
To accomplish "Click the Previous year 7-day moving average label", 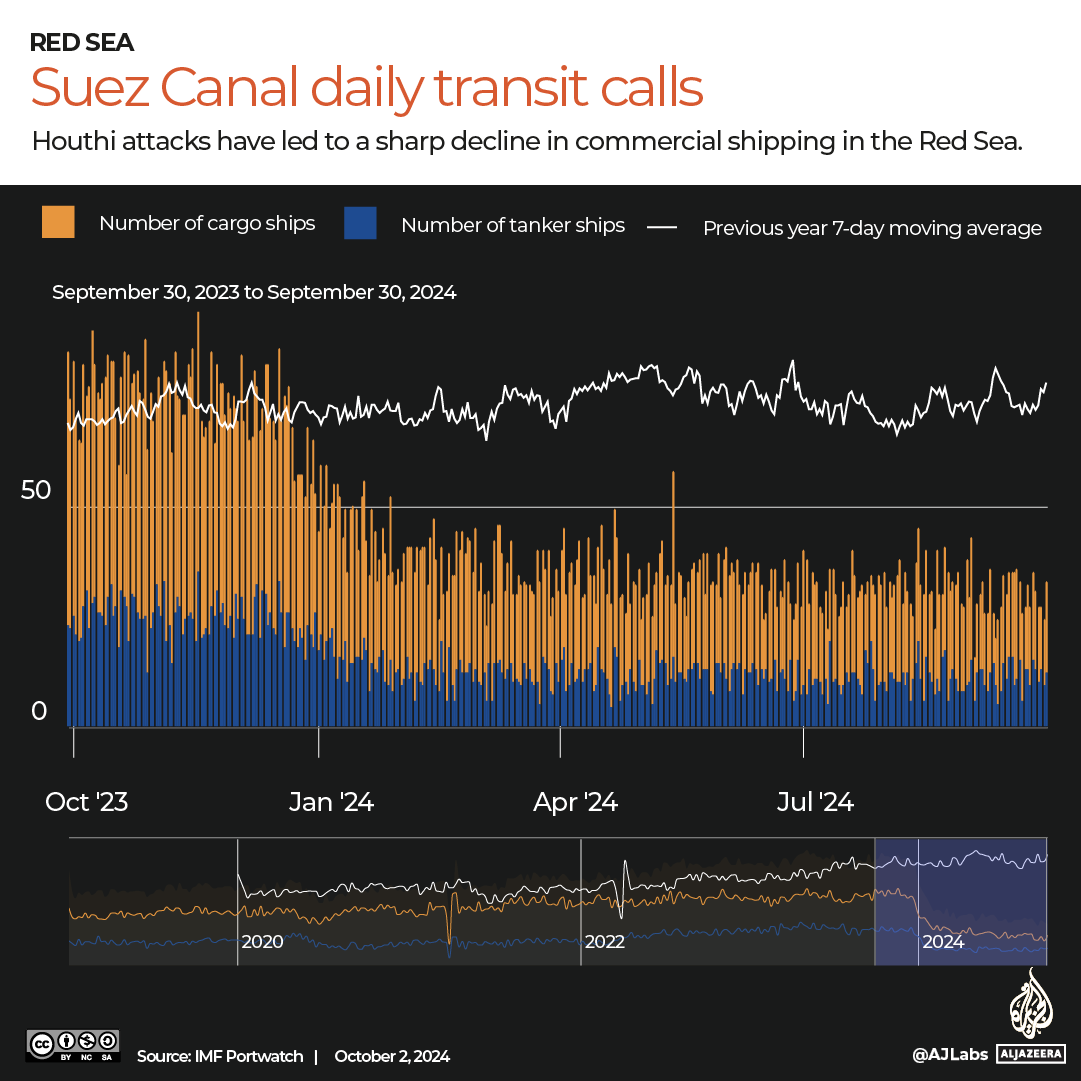I will pos(872,228).
